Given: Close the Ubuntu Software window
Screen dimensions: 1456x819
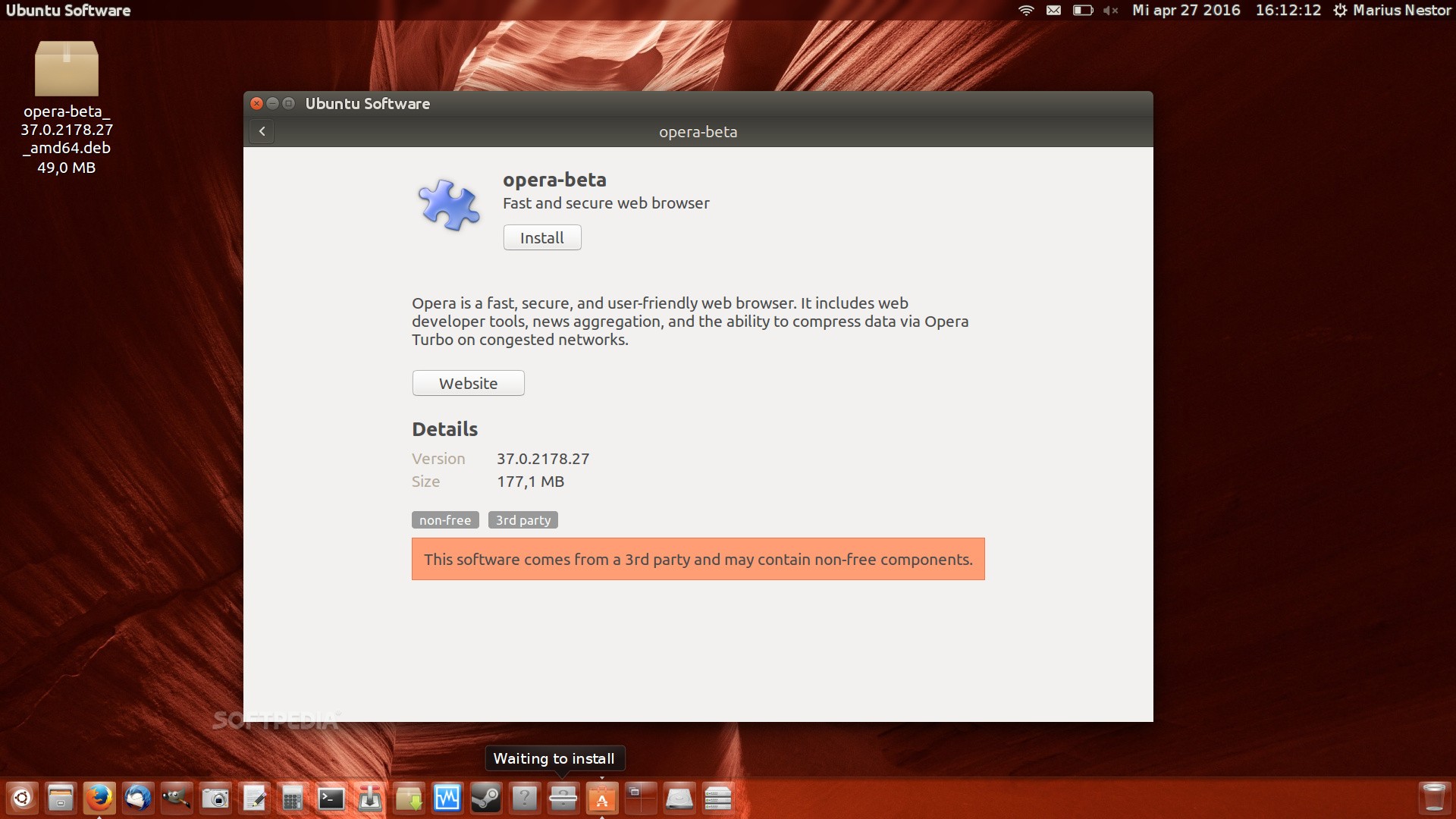Looking at the screenshot, I should coord(256,103).
